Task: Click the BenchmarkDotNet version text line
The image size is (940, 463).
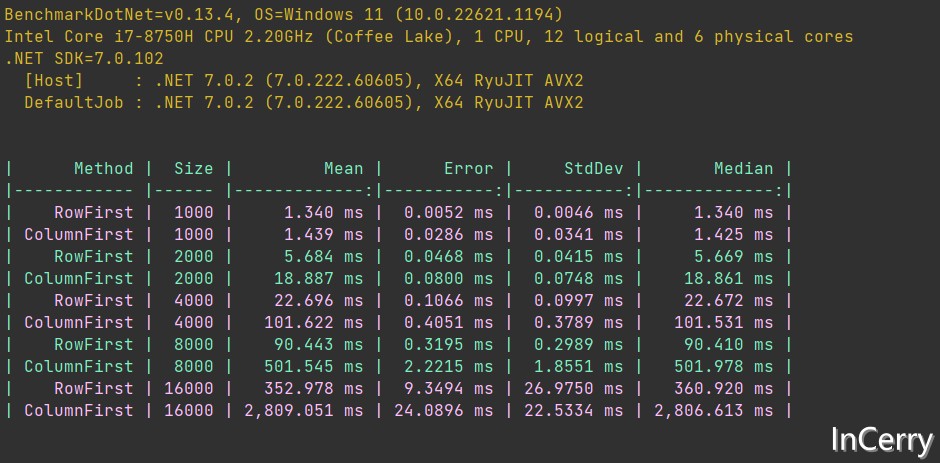Action: click(x=284, y=14)
